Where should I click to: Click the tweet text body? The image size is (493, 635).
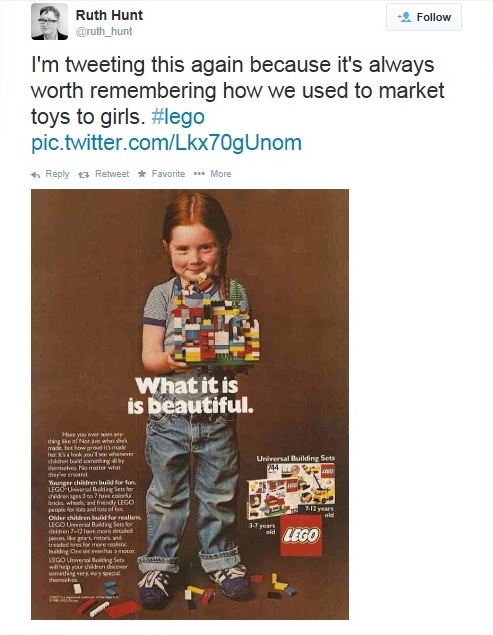[238, 91]
